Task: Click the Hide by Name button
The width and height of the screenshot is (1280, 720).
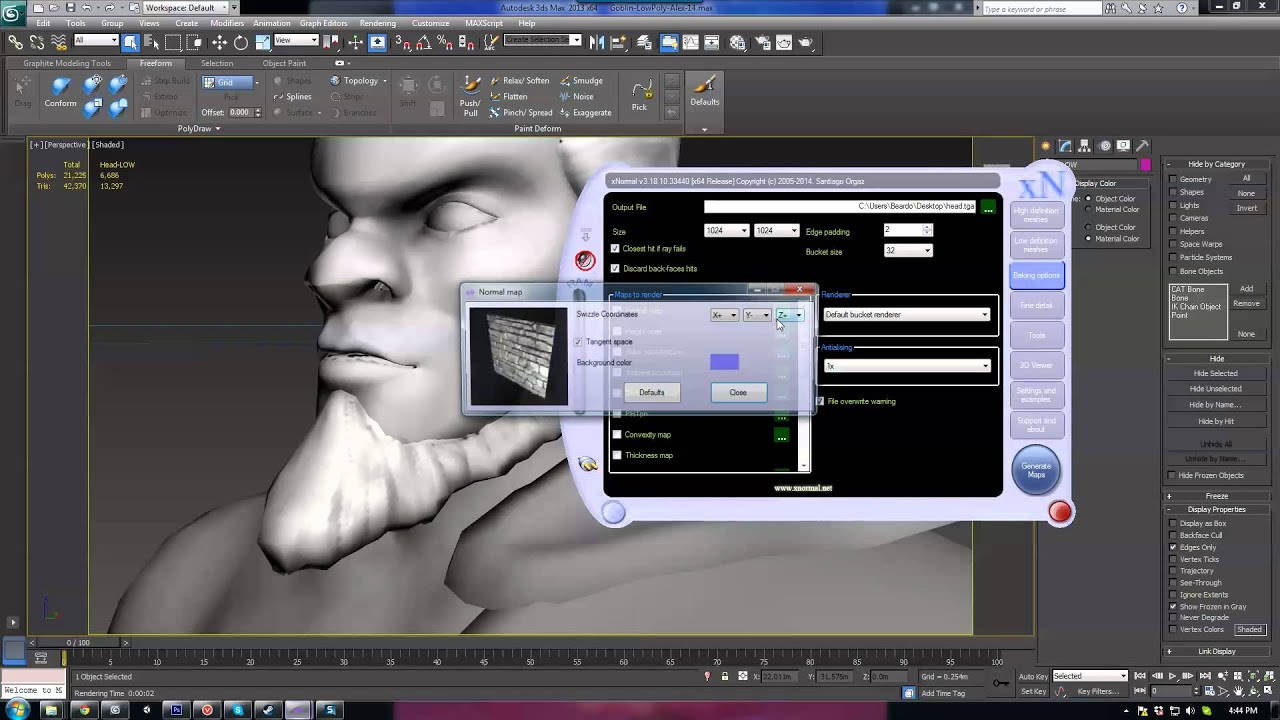Action: [1216, 405]
